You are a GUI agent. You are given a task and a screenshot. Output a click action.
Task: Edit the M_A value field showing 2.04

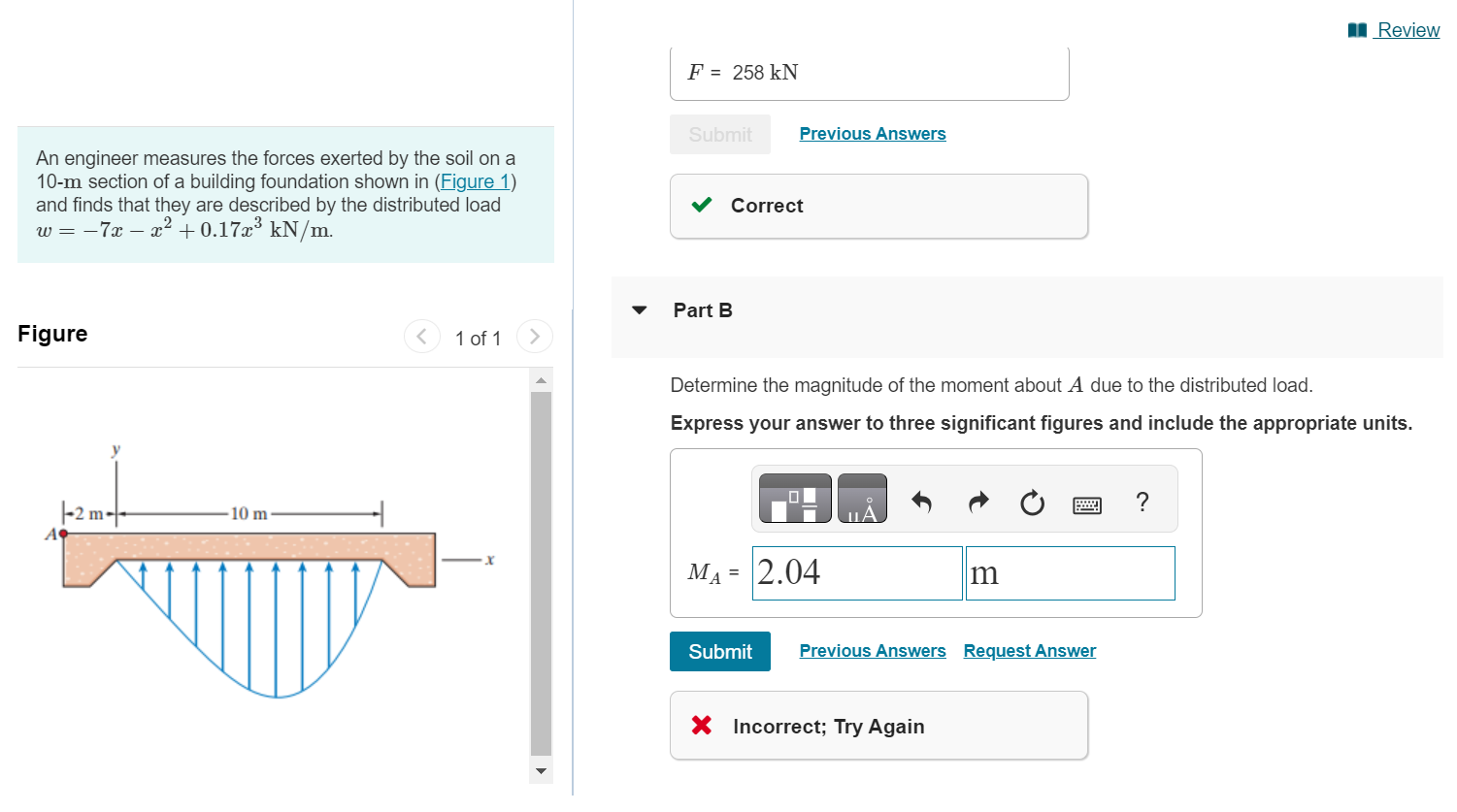click(x=856, y=572)
